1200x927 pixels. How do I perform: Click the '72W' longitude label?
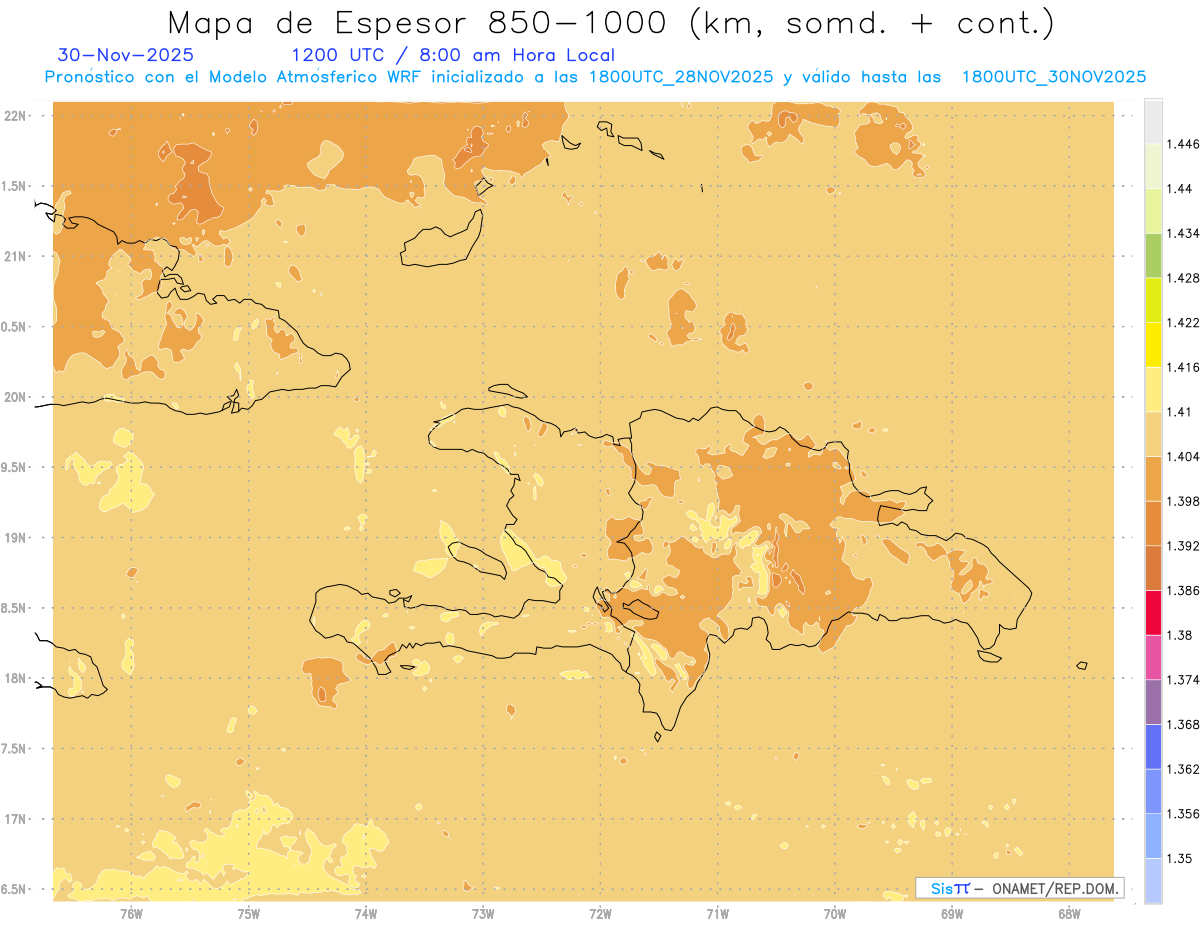tap(600, 914)
